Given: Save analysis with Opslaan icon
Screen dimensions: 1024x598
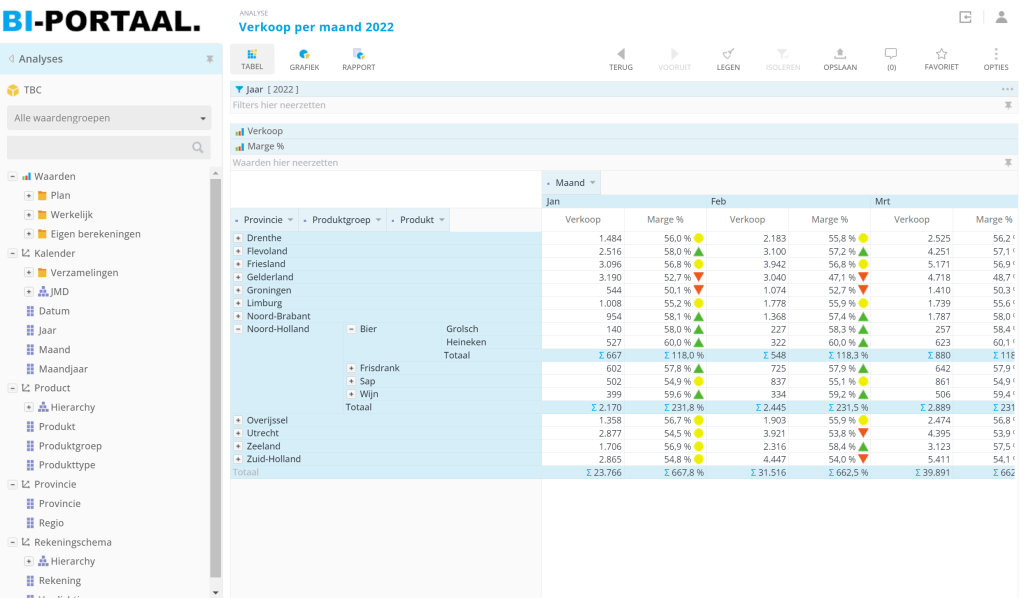Looking at the screenshot, I should [840, 59].
